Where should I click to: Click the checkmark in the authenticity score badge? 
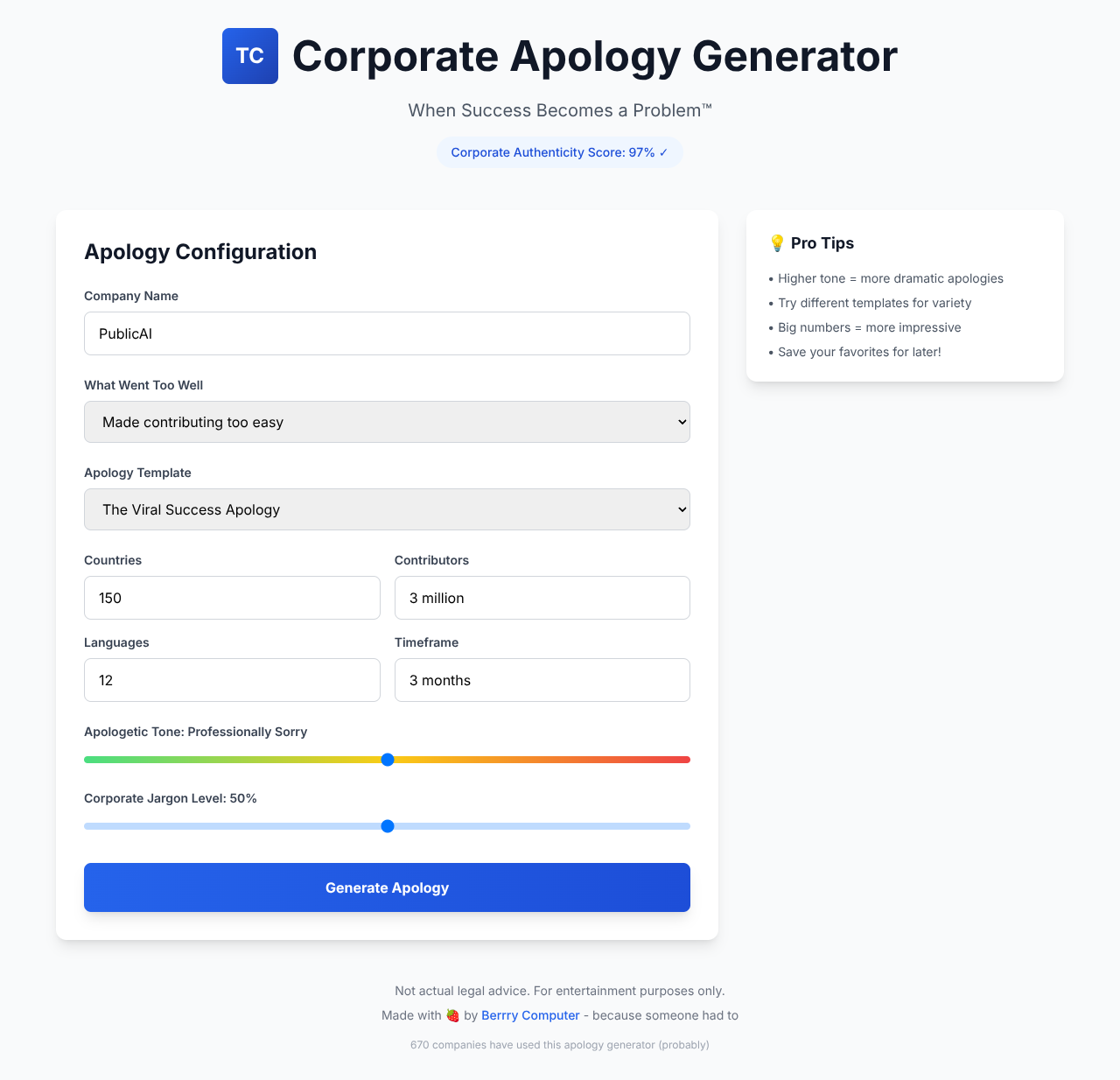coord(662,152)
